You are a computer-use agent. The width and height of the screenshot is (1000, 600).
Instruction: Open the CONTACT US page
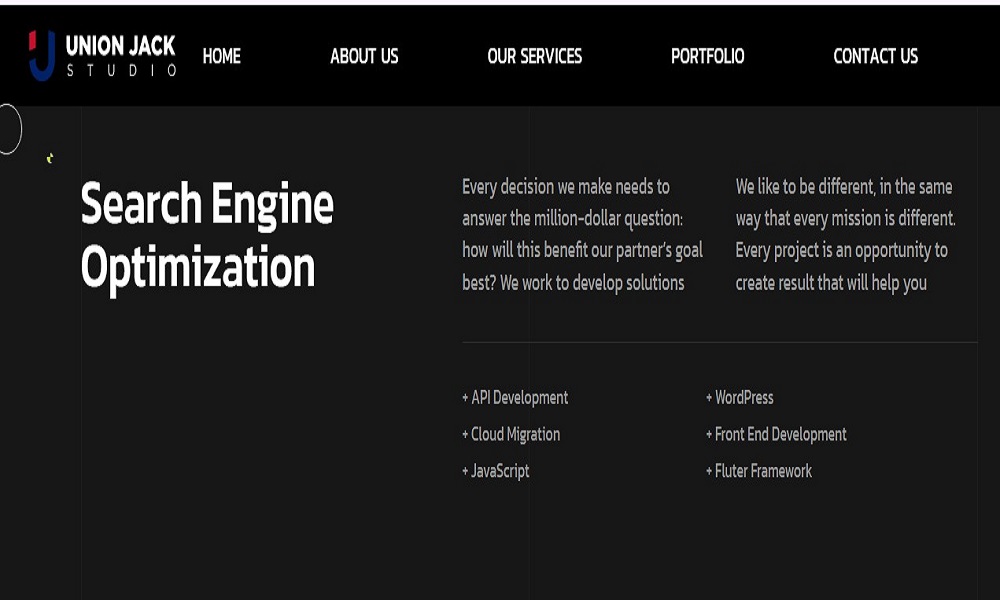click(x=875, y=57)
